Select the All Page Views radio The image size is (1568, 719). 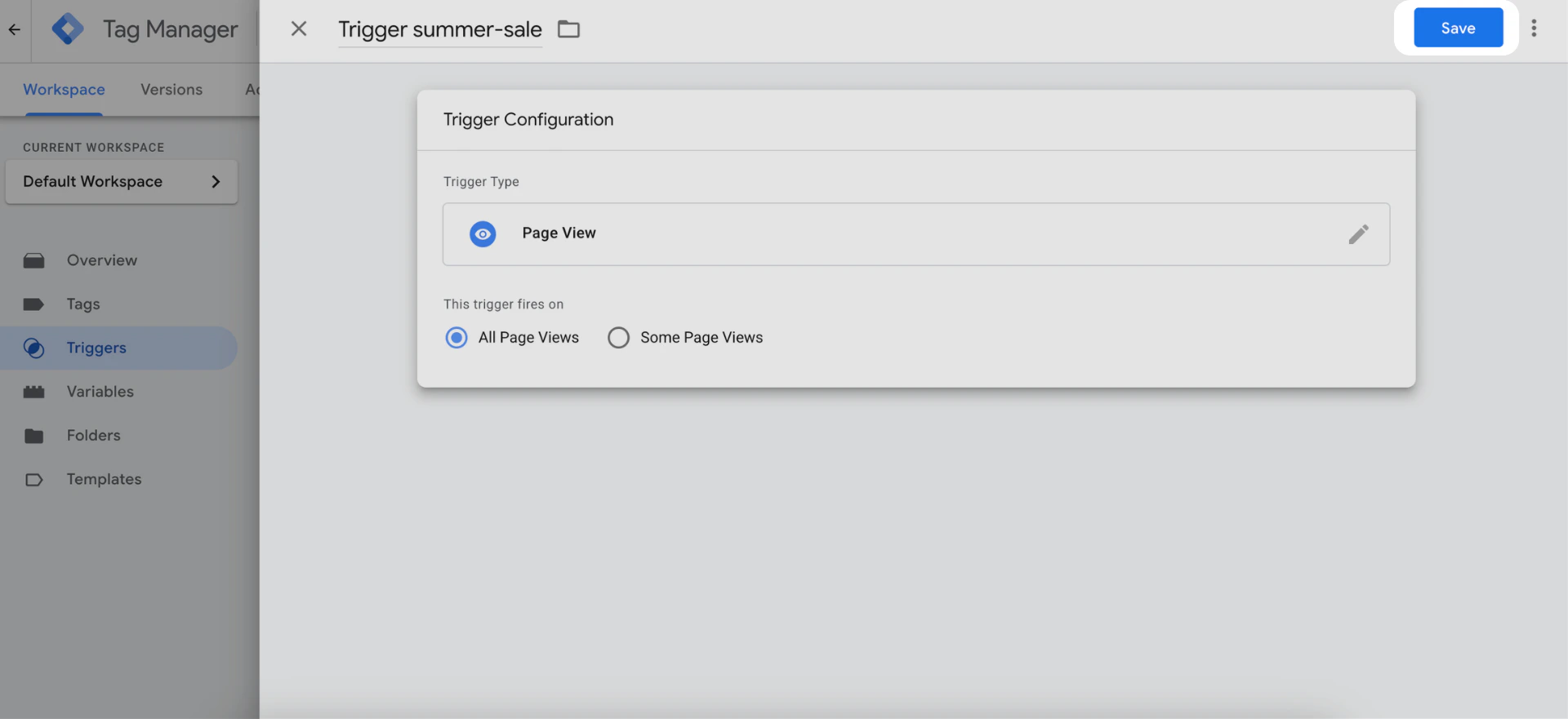tap(457, 337)
